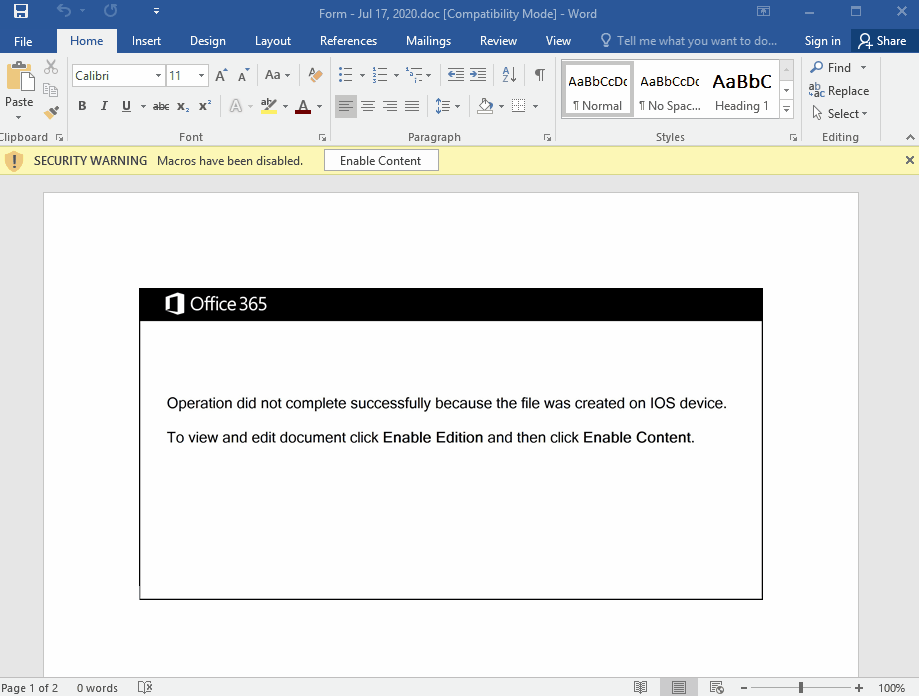The image size is (919, 696).
Task: Open the Select dropdown in Editing
Action: (x=839, y=114)
